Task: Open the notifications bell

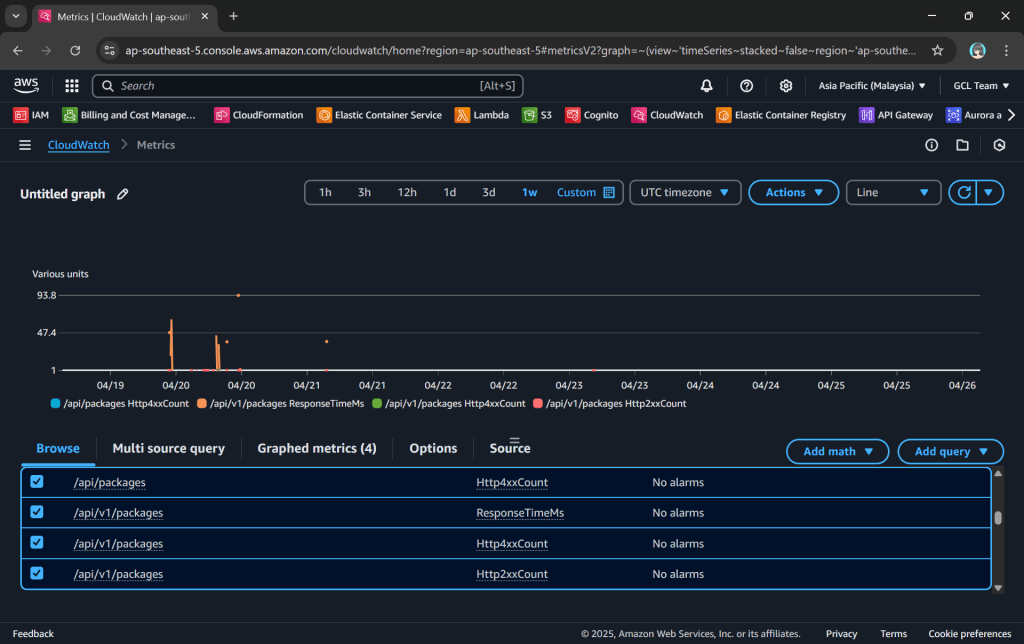Action: (707, 86)
